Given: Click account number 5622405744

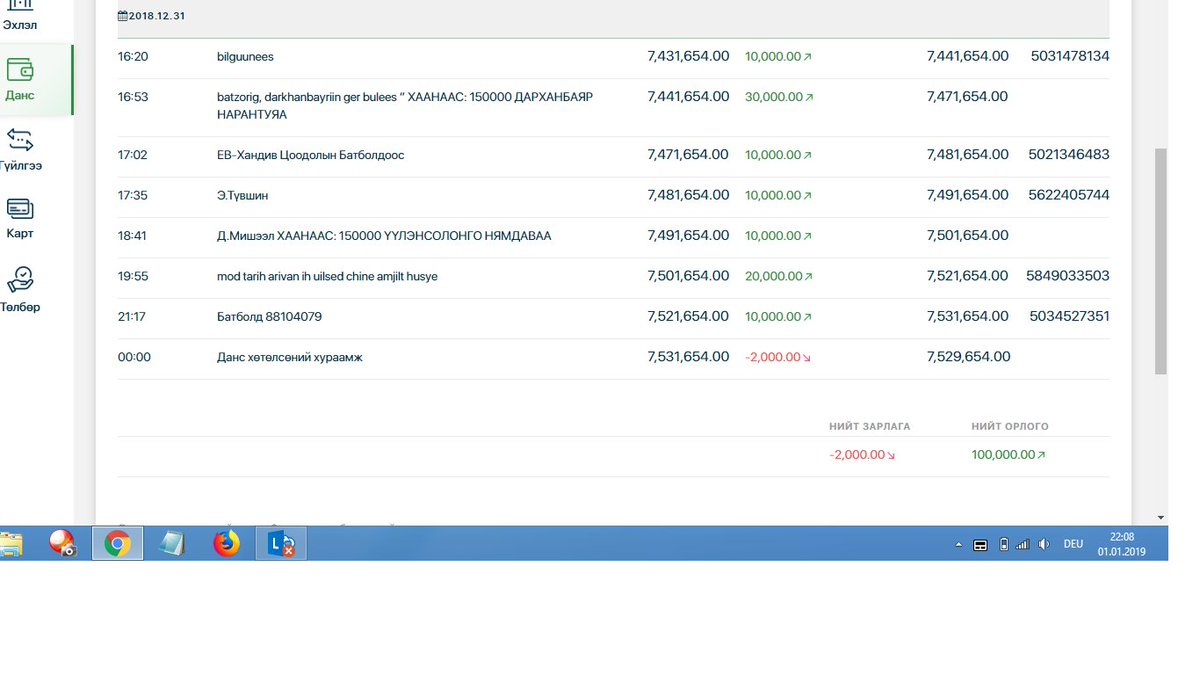Looking at the screenshot, I should point(1069,196).
